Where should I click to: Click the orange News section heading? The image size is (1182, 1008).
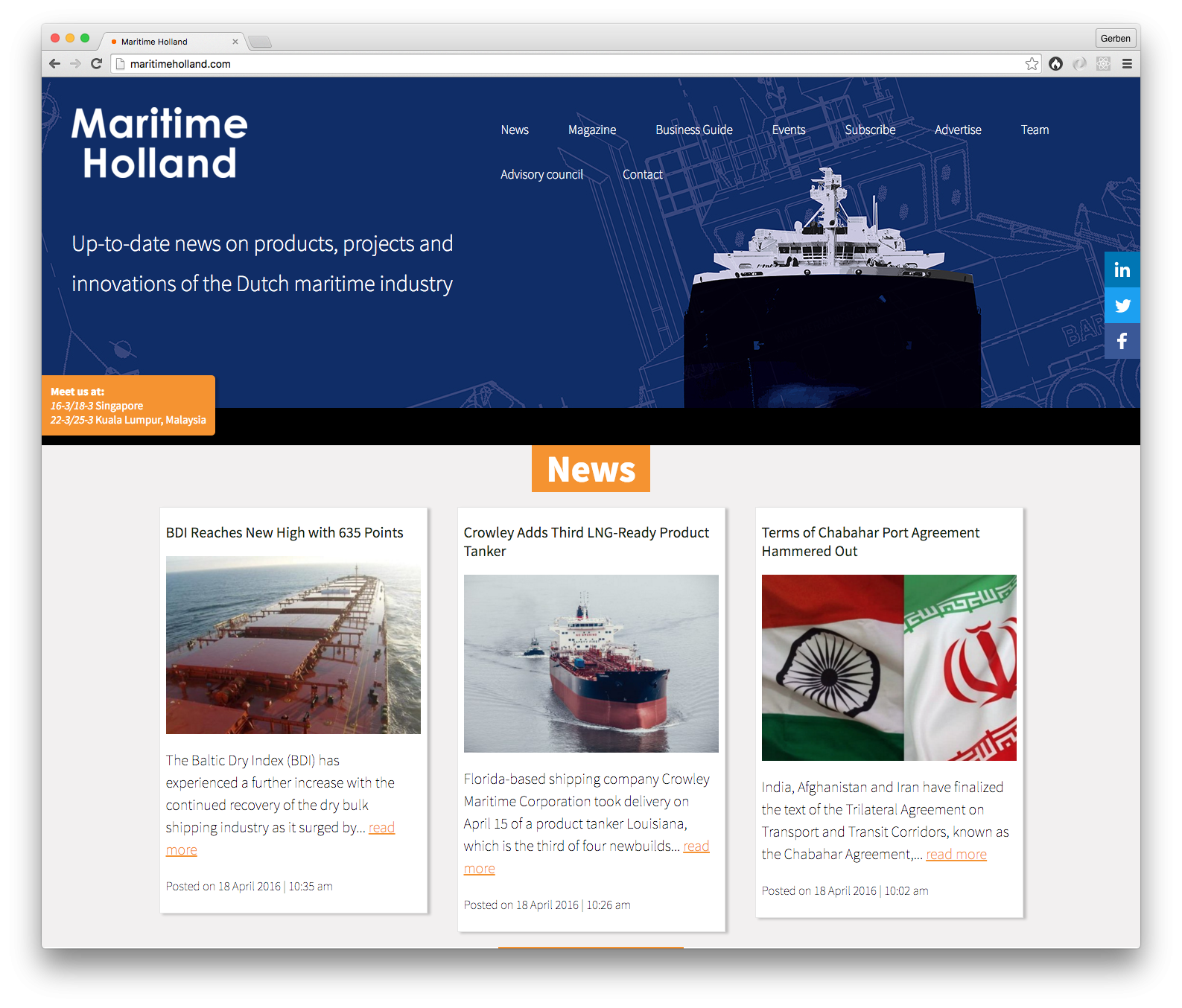click(591, 469)
